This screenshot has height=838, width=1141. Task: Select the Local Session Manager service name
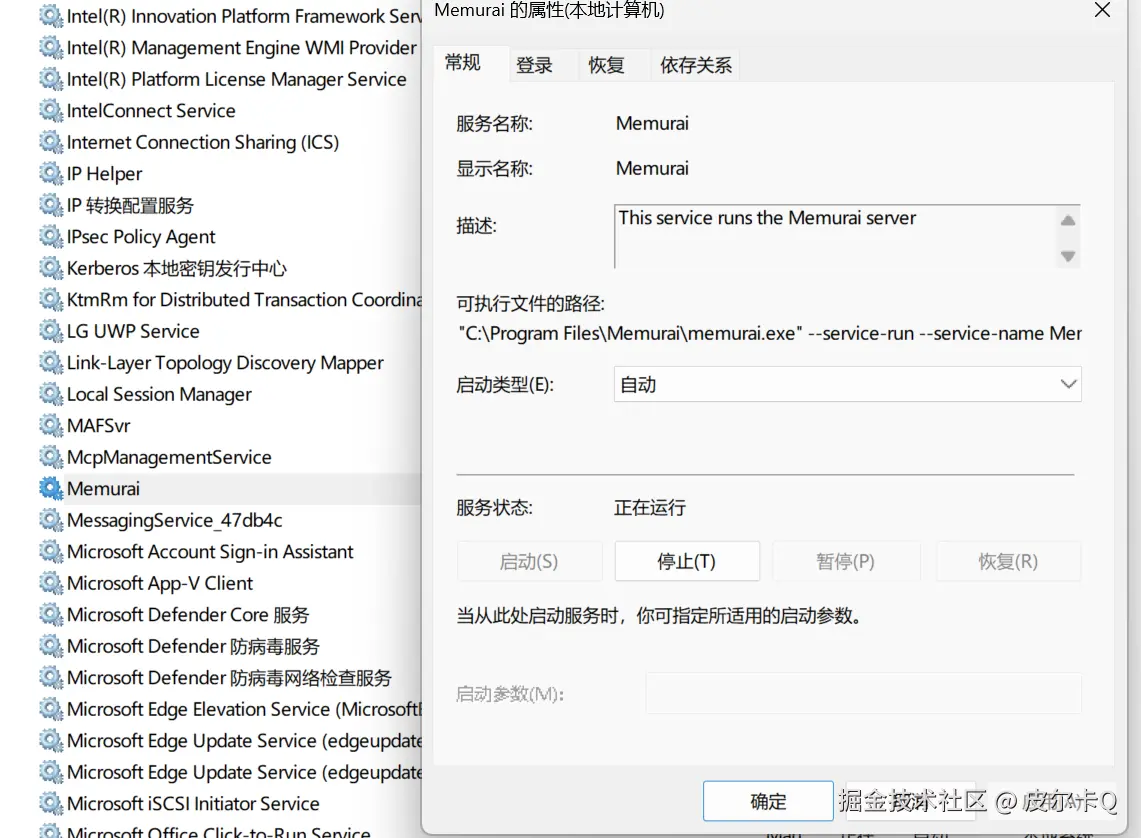tap(159, 394)
